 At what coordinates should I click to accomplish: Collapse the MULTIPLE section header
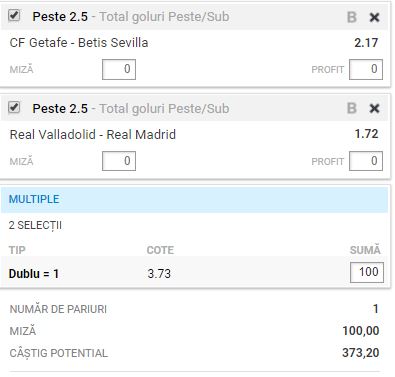[194, 199]
